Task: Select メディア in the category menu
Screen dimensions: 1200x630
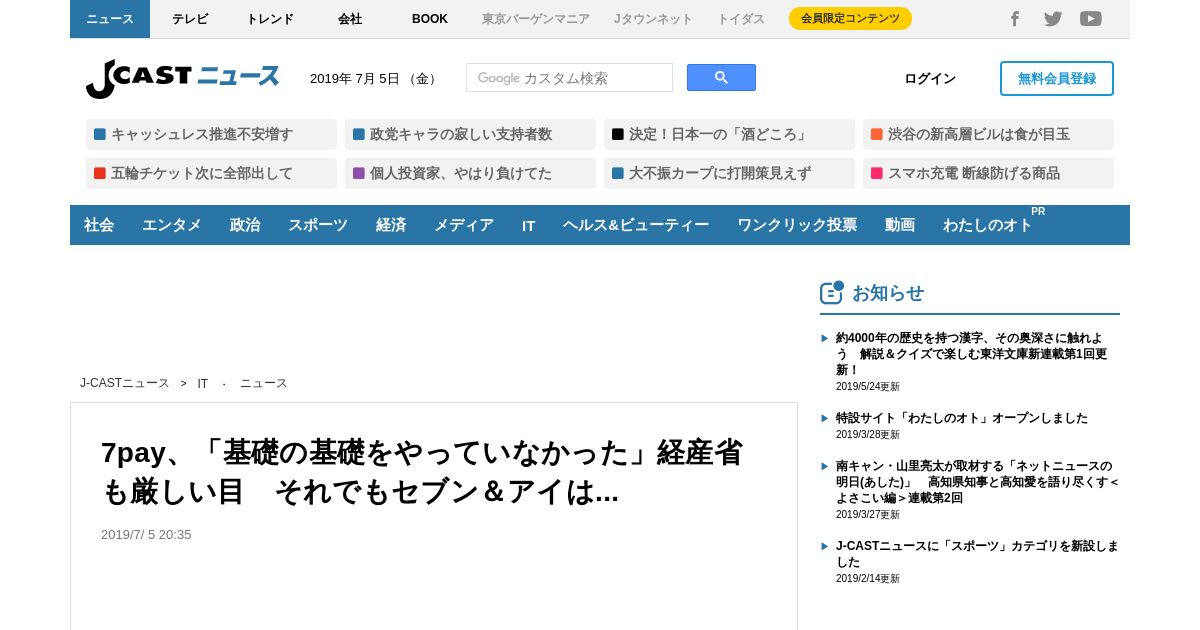Action: pos(464,225)
